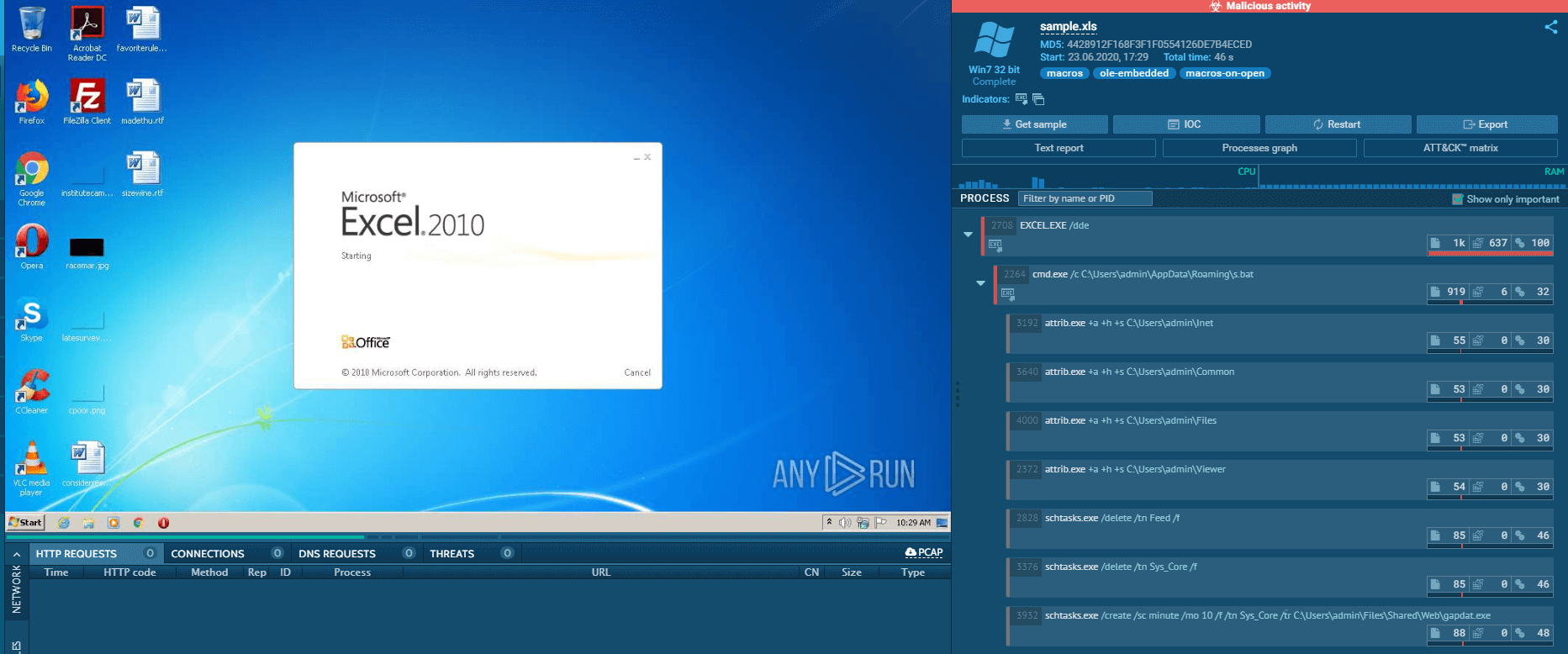Viewport: 1568px width, 654px height.
Task: Collapse the EXCEL.EXE process tree arrow
Action: [x=968, y=235]
